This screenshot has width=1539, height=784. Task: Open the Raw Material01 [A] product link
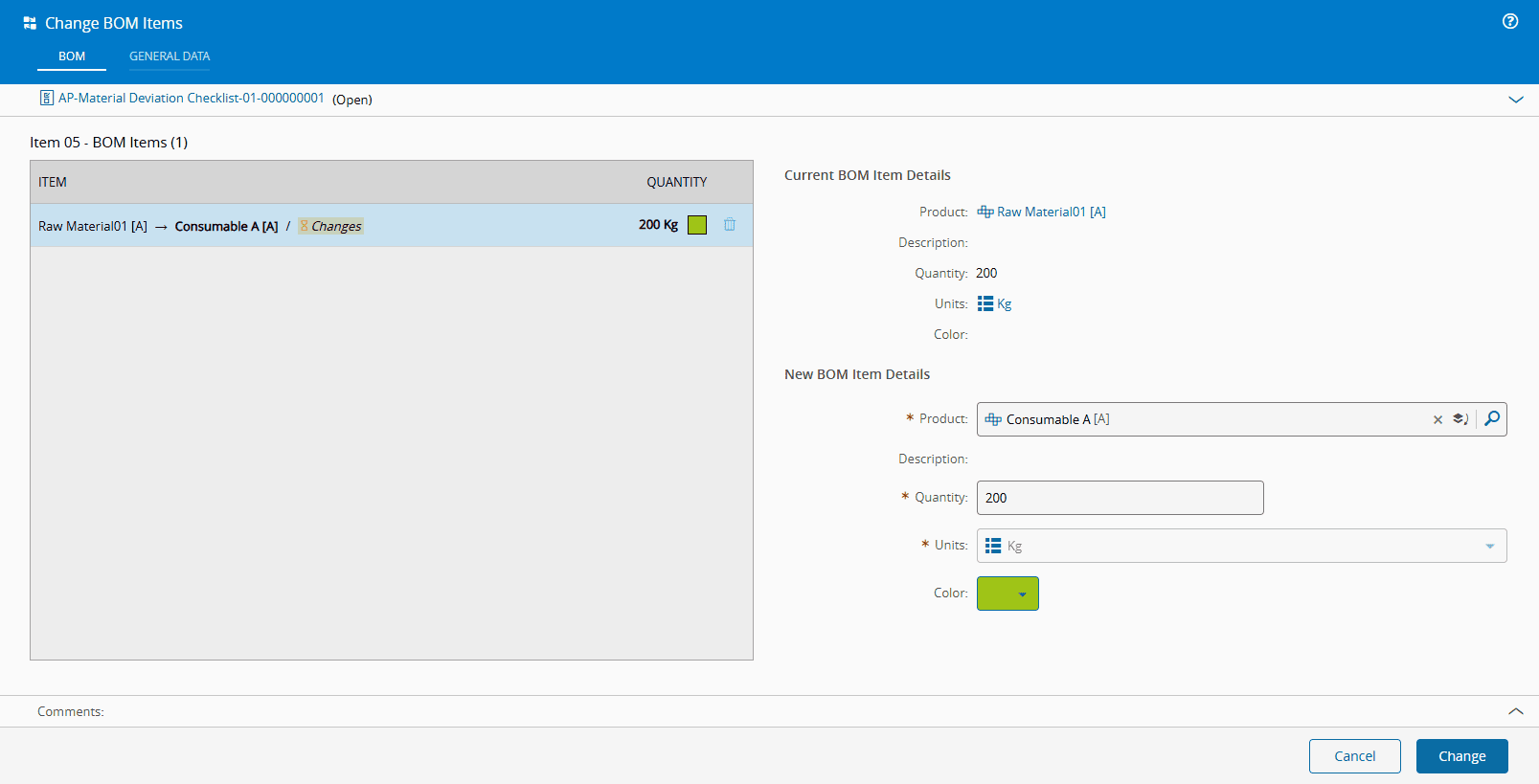pyautogui.click(x=1051, y=213)
